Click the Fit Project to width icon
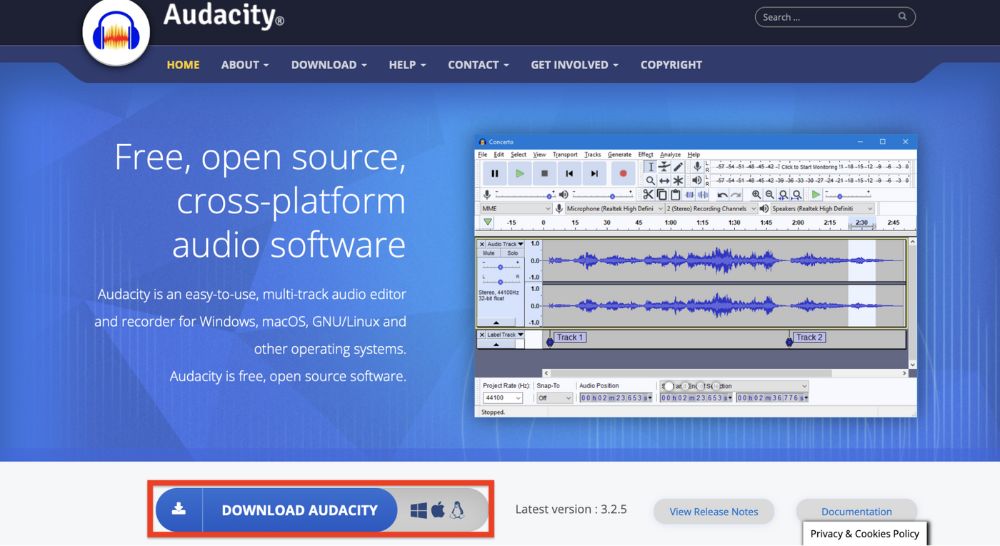This screenshot has height=546, width=1000. (x=797, y=195)
